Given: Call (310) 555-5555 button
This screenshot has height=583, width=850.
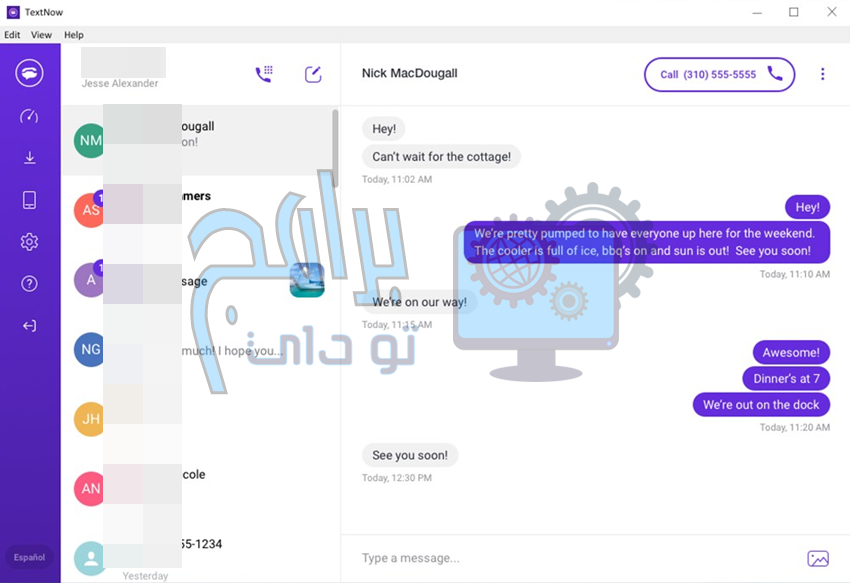Looking at the screenshot, I should 719,74.
